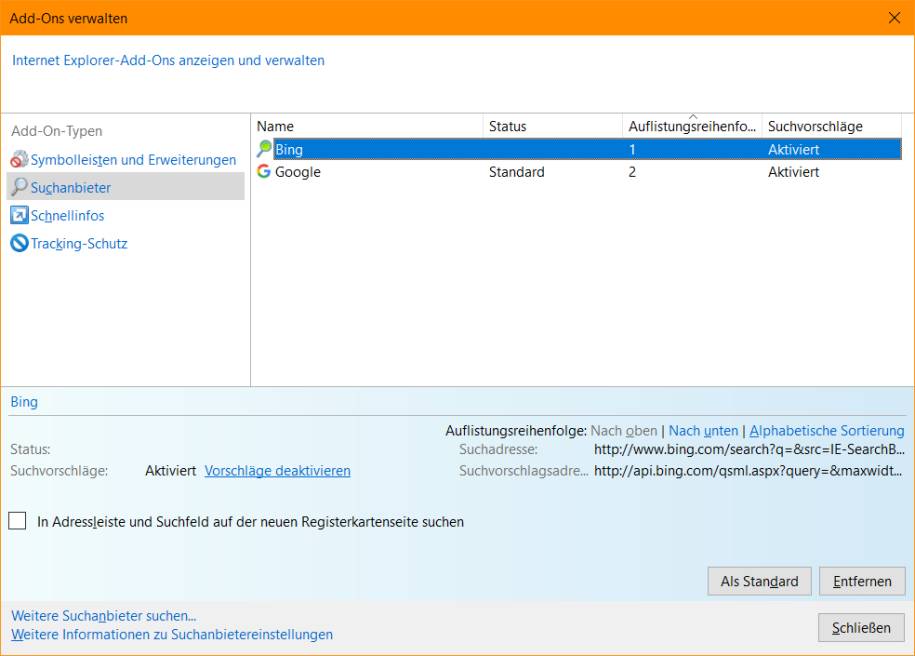Set Bing via Als Standard button
The height and width of the screenshot is (656, 915).
[x=759, y=581]
